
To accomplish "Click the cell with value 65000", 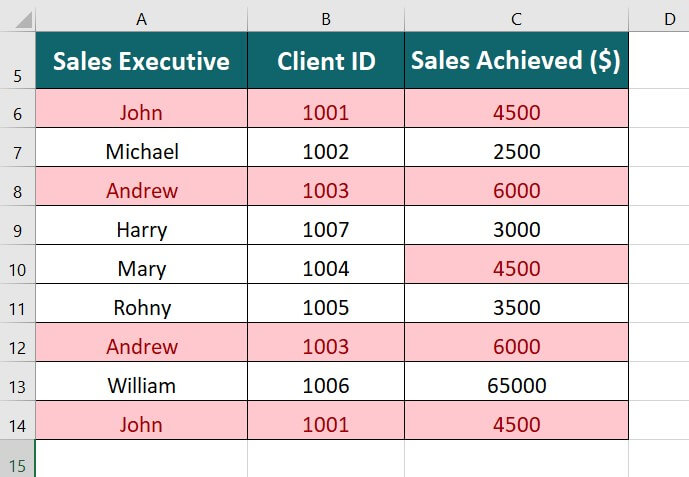I will tap(516, 386).
